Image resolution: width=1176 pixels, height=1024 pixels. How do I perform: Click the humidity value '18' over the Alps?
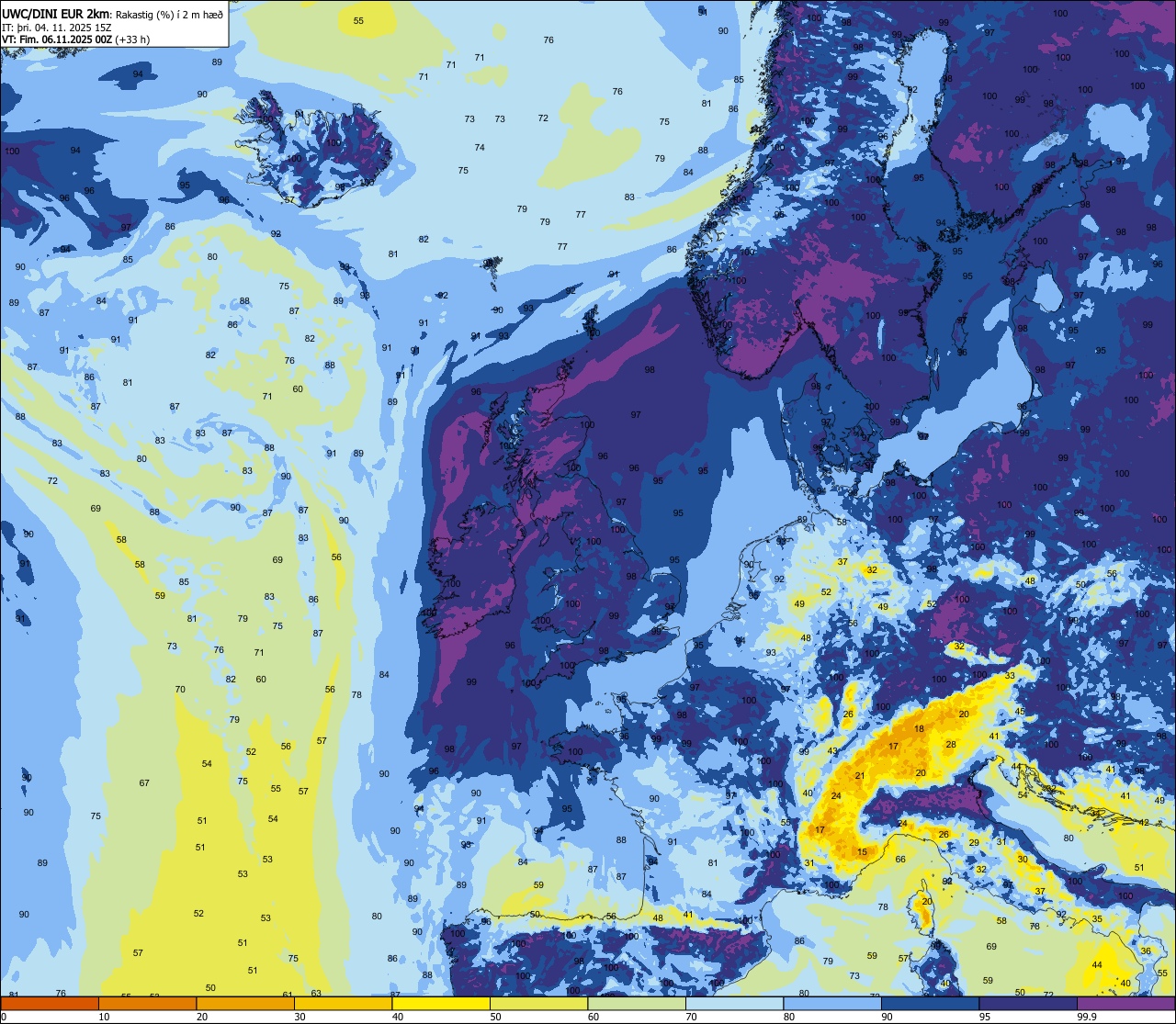point(920,729)
